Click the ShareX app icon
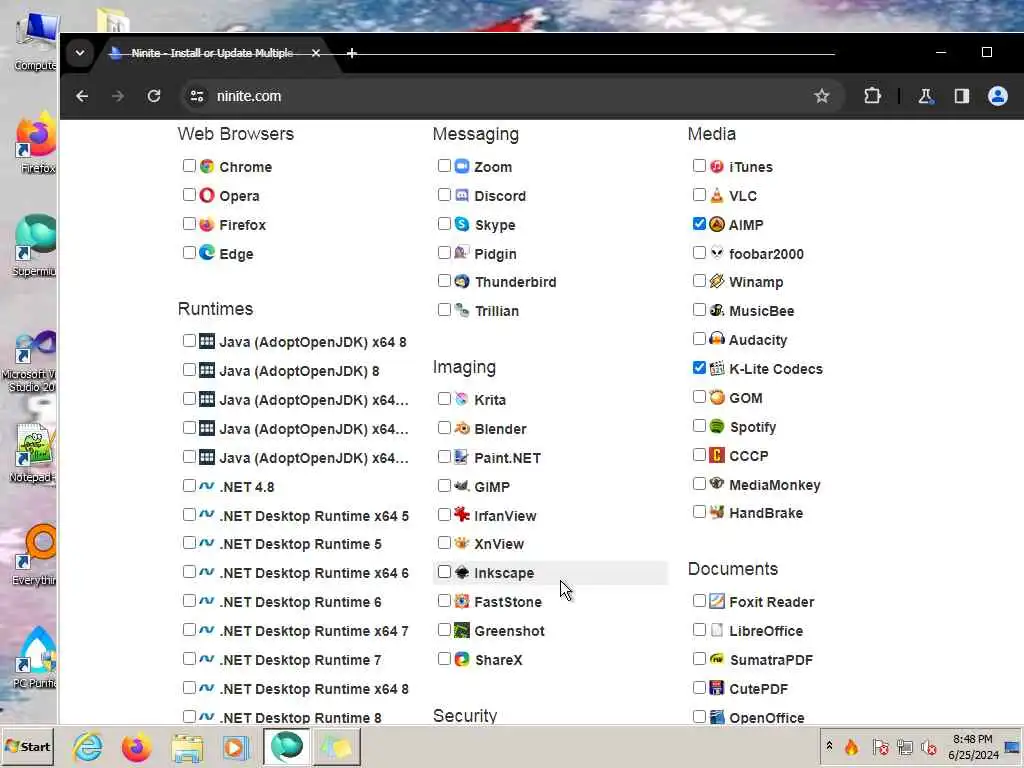Image resolution: width=1024 pixels, height=768 pixels. pyautogui.click(x=462, y=659)
